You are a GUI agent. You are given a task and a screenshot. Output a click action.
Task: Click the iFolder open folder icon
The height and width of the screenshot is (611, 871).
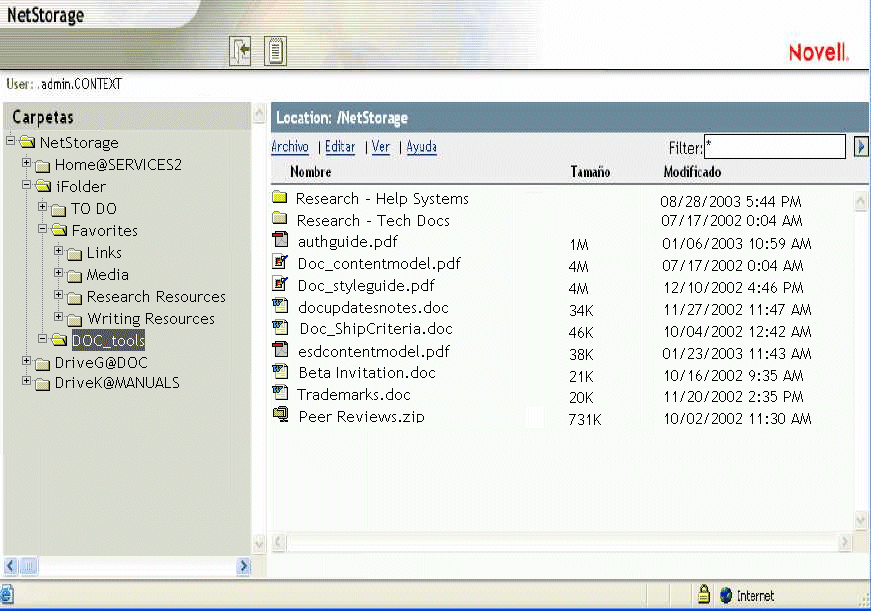(43, 187)
